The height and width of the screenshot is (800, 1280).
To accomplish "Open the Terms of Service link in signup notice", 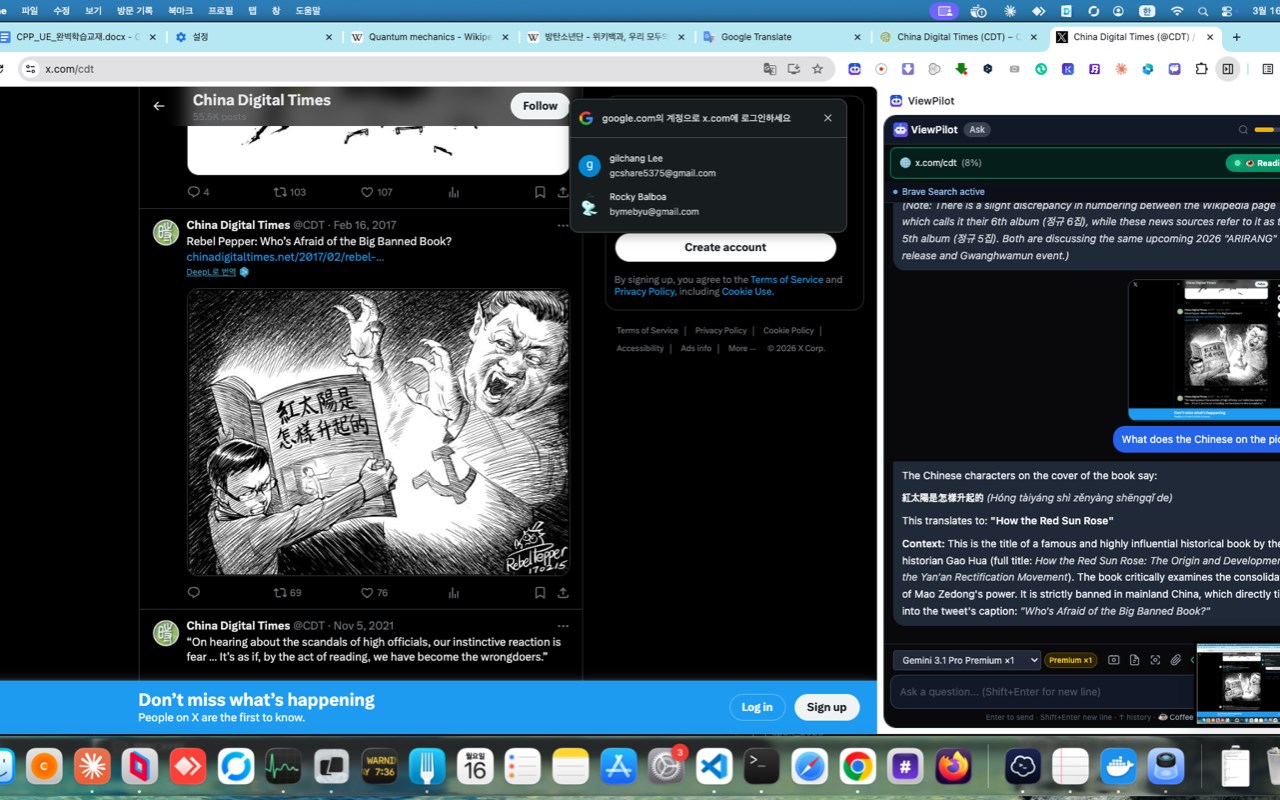I will point(786,280).
